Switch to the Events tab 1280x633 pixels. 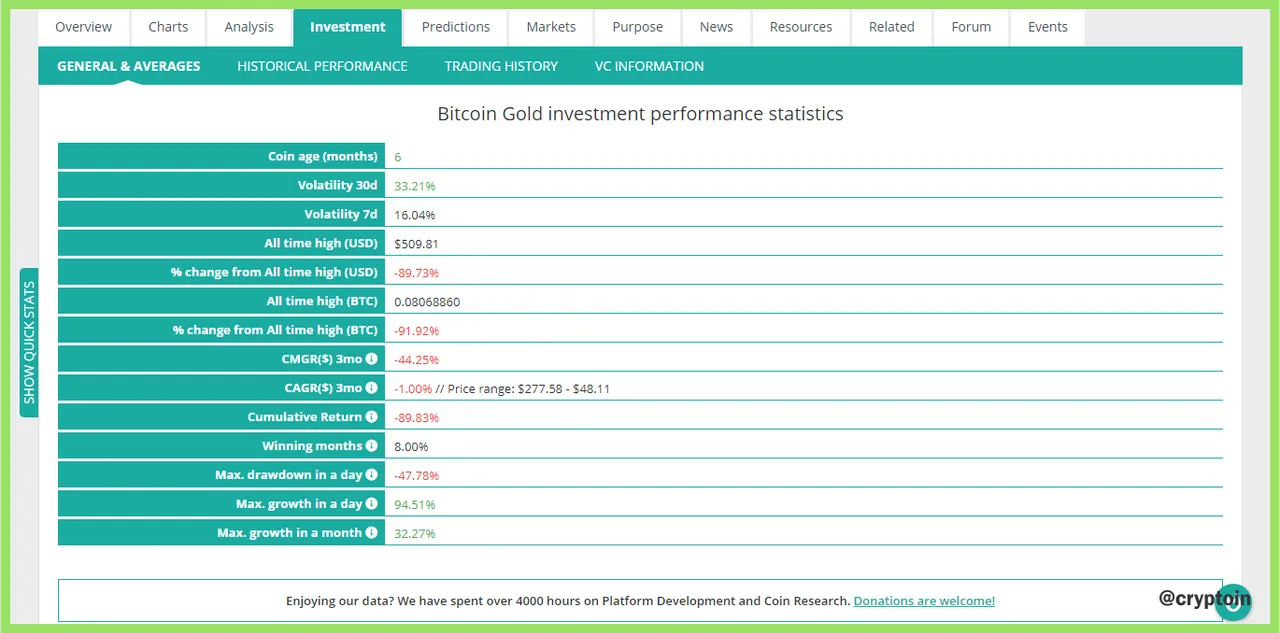click(x=1048, y=27)
